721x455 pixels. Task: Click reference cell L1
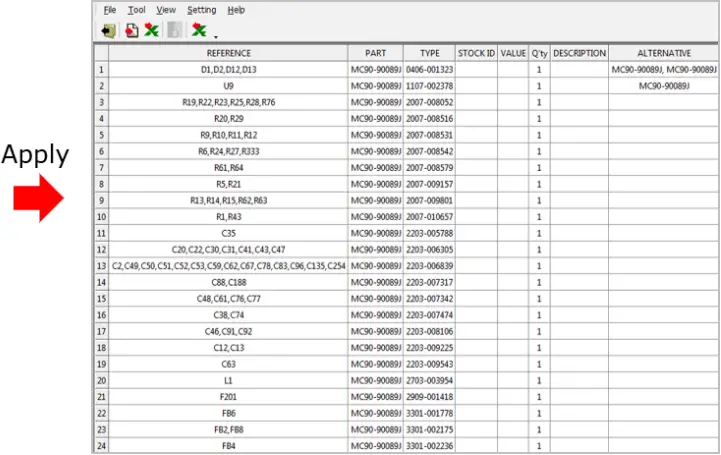(229, 381)
